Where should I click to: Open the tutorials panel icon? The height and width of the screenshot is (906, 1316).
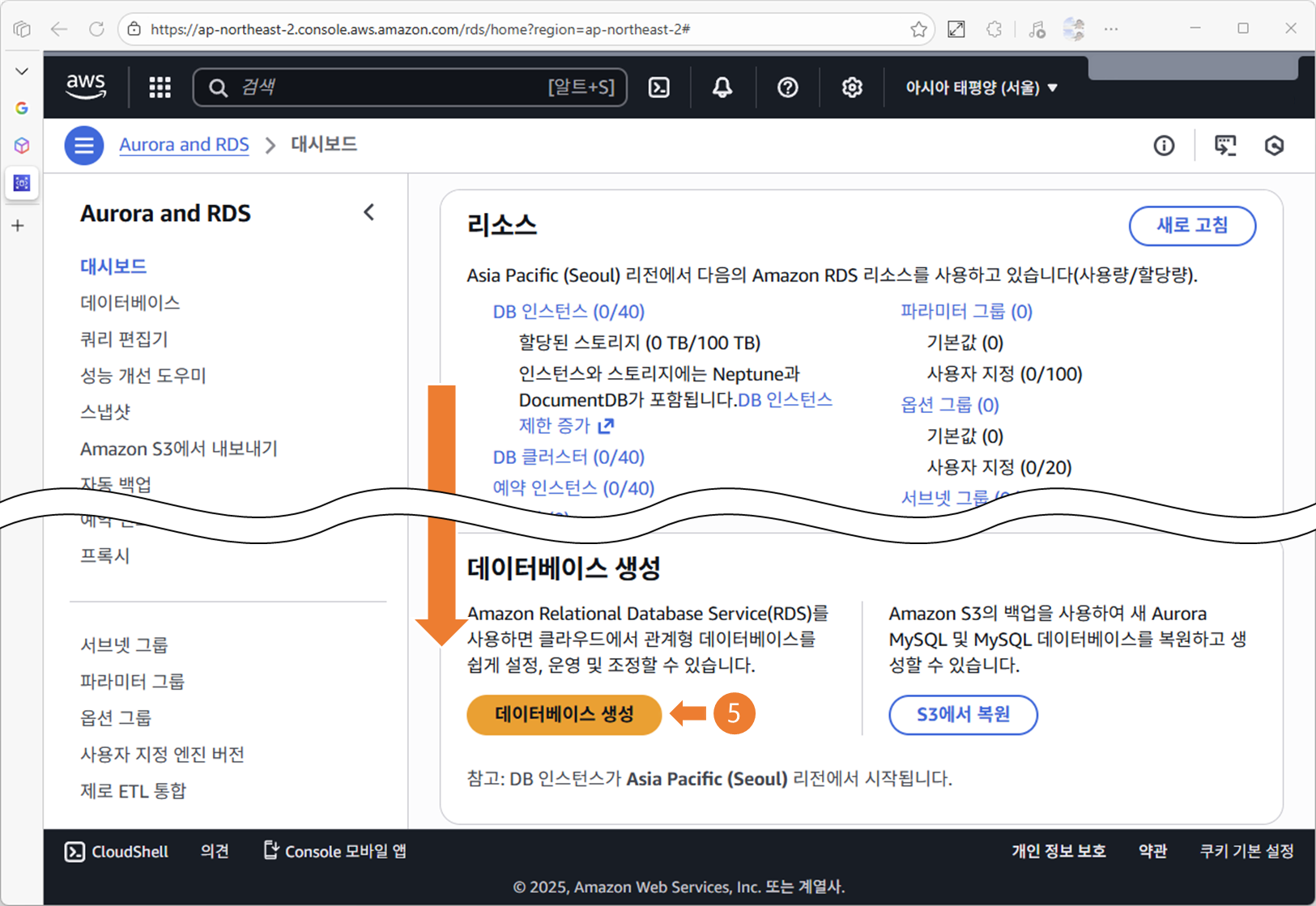pos(1225,146)
